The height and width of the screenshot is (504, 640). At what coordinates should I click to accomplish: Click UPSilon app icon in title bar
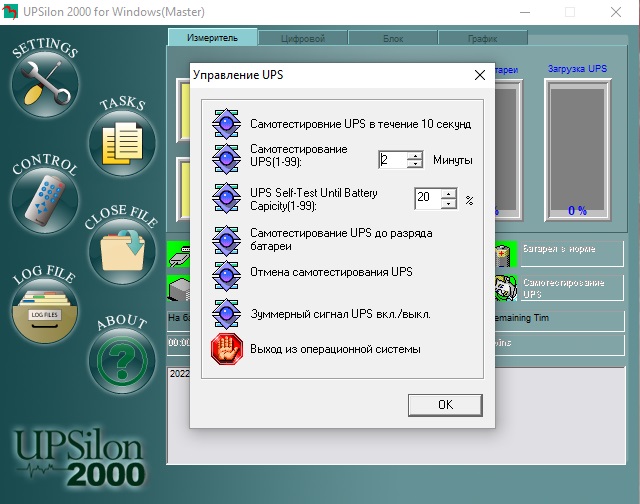pyautogui.click(x=10, y=11)
